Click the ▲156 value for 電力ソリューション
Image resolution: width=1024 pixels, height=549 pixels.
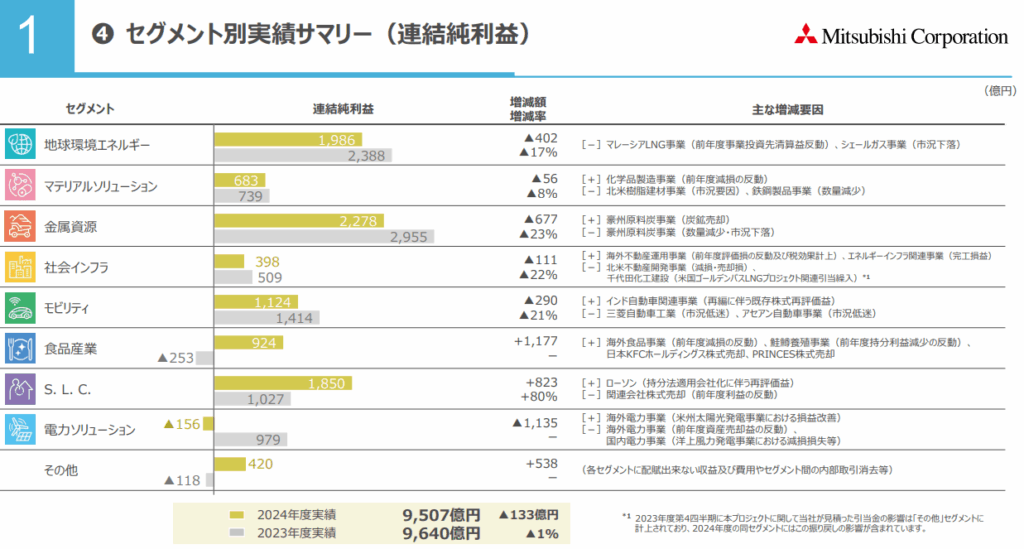coord(182,424)
